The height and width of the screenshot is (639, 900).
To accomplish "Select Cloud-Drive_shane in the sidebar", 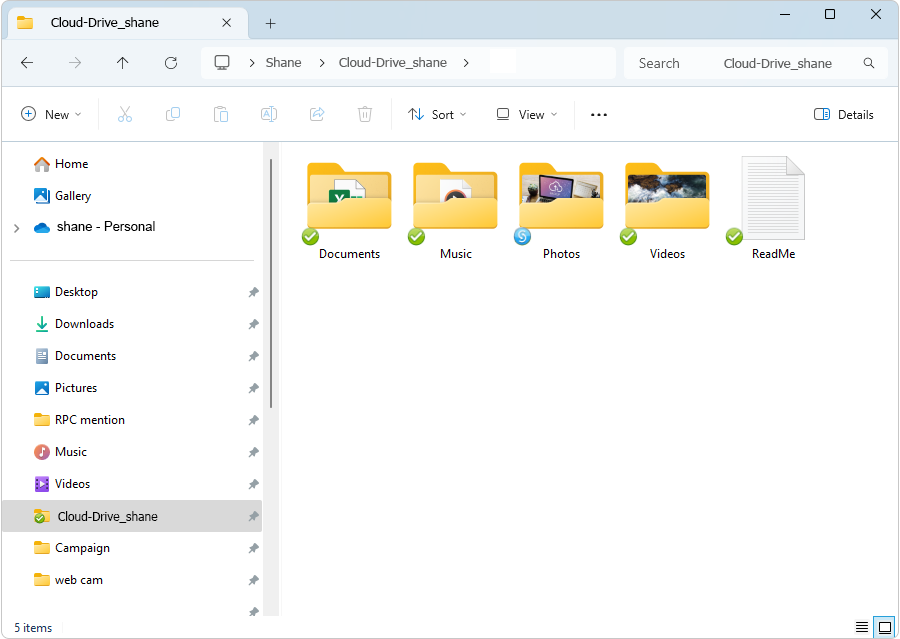I will coord(132,516).
